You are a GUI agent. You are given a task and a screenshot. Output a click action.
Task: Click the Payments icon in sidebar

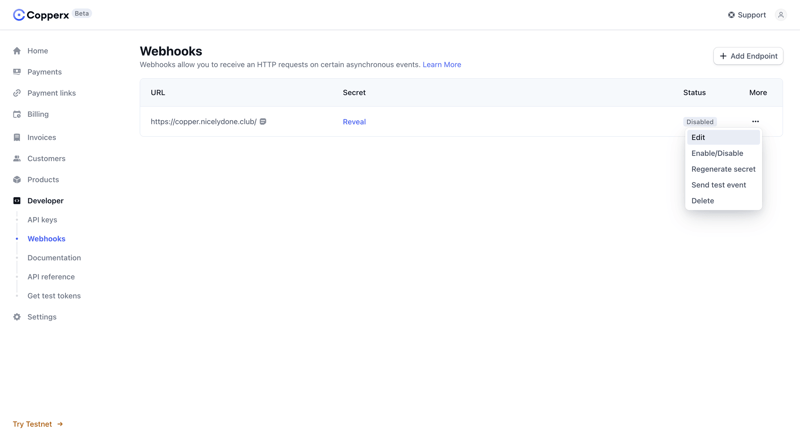click(x=17, y=72)
